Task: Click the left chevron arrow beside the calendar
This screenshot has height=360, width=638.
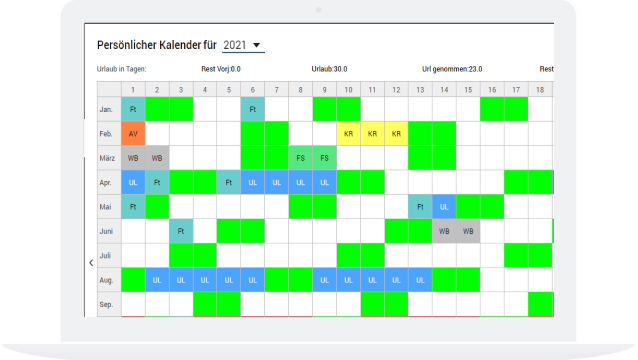Action: [91, 263]
